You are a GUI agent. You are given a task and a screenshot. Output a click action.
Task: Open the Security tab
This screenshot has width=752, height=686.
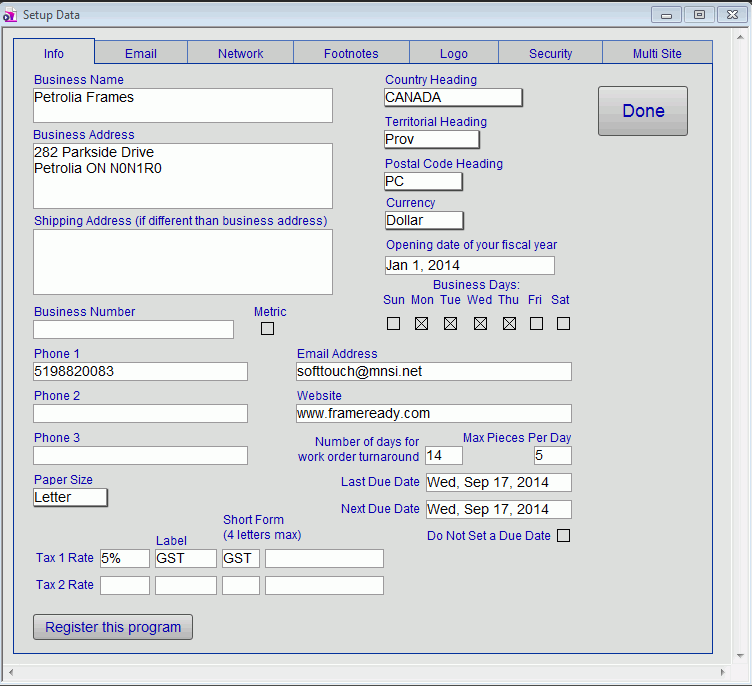[x=550, y=54]
